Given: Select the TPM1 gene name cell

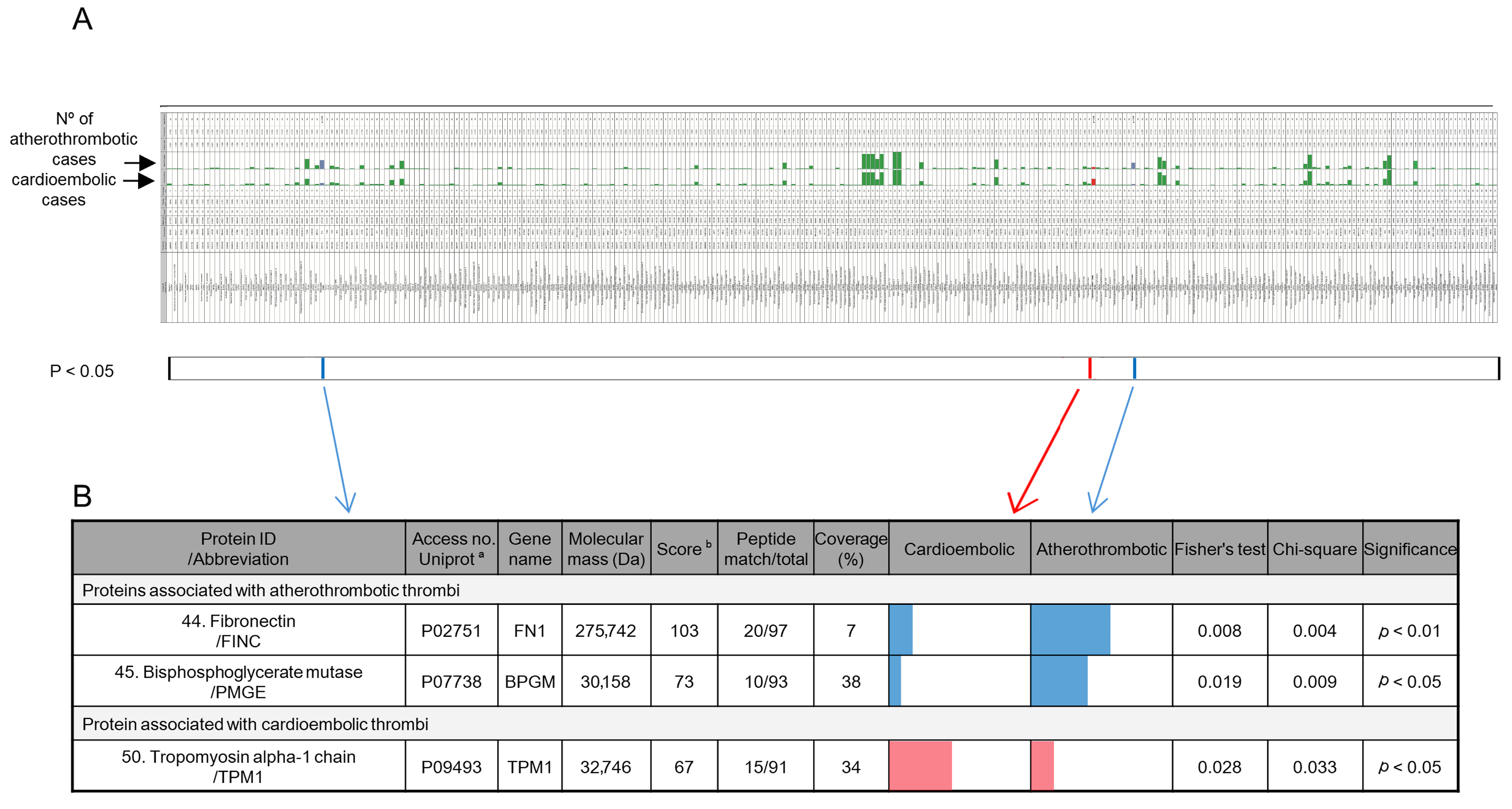Looking at the screenshot, I should tap(529, 767).
